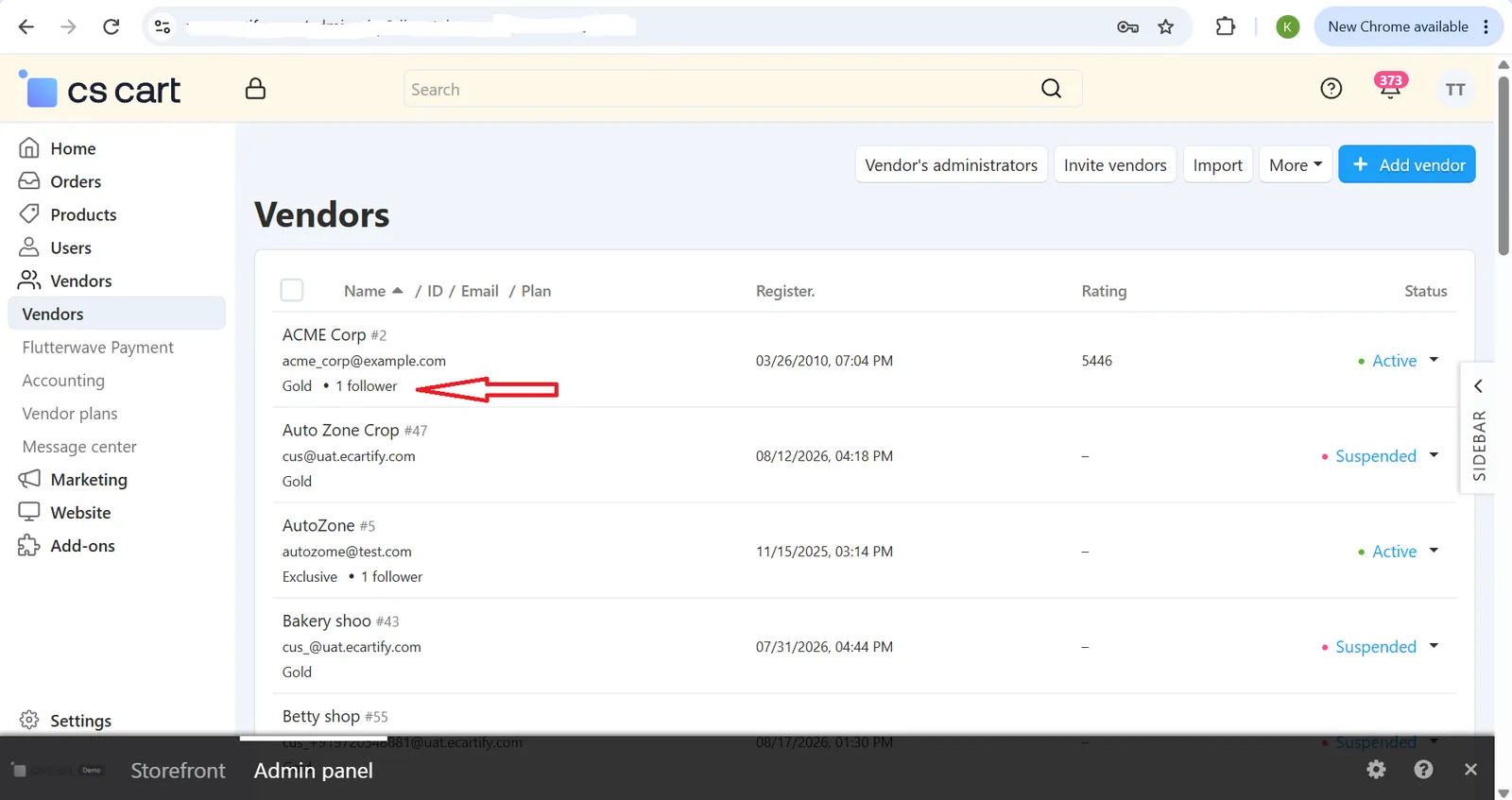Click ACME Corp Active status link
Image resolution: width=1512 pixels, height=800 pixels.
[x=1394, y=360]
